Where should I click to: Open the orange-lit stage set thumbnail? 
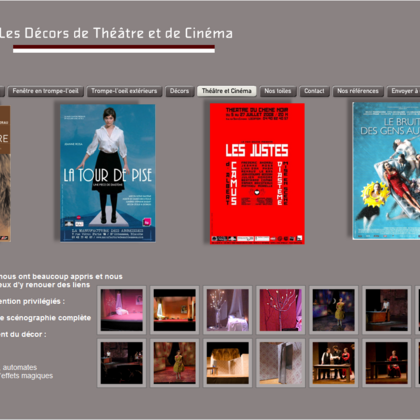(x=175, y=310)
